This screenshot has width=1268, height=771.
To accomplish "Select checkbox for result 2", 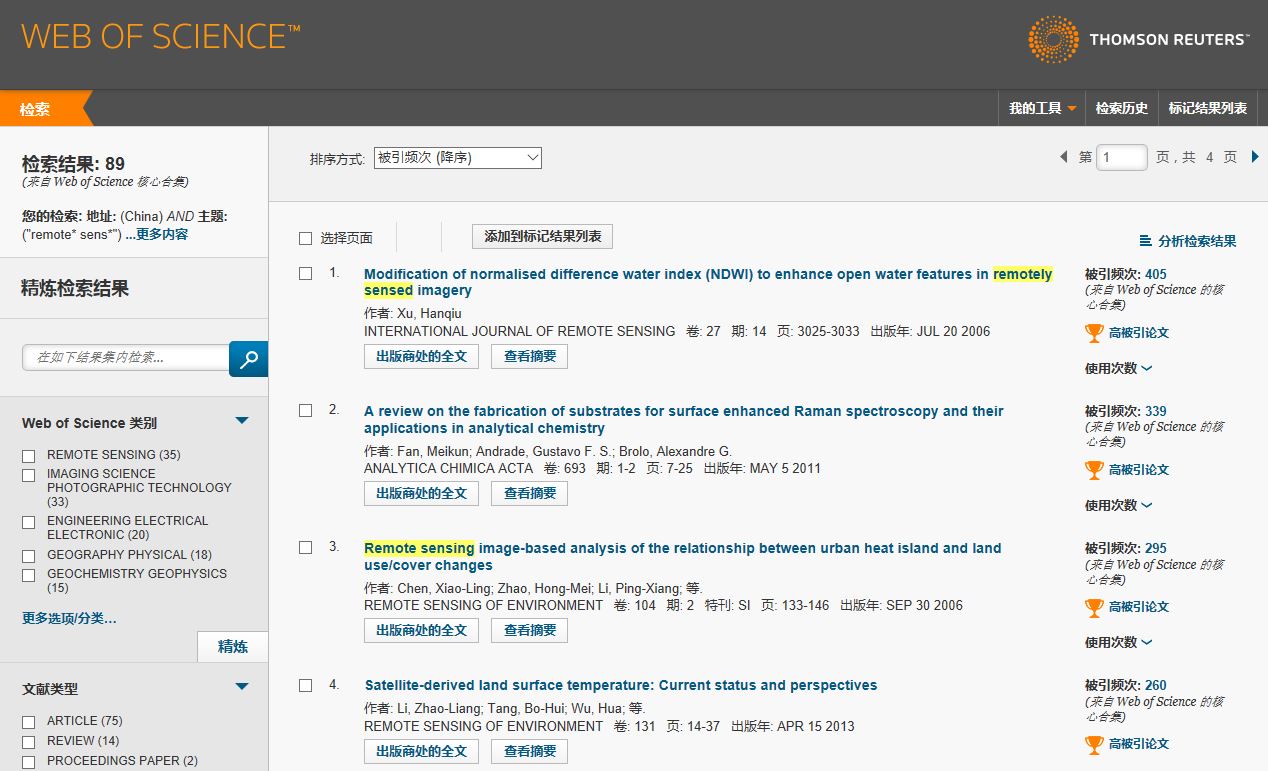I will tap(306, 410).
